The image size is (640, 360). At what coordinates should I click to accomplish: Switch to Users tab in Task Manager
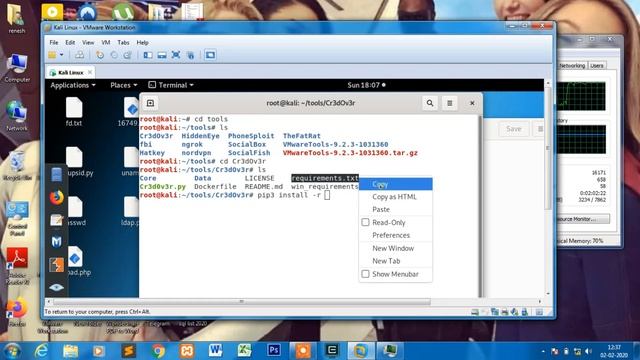tap(597, 65)
